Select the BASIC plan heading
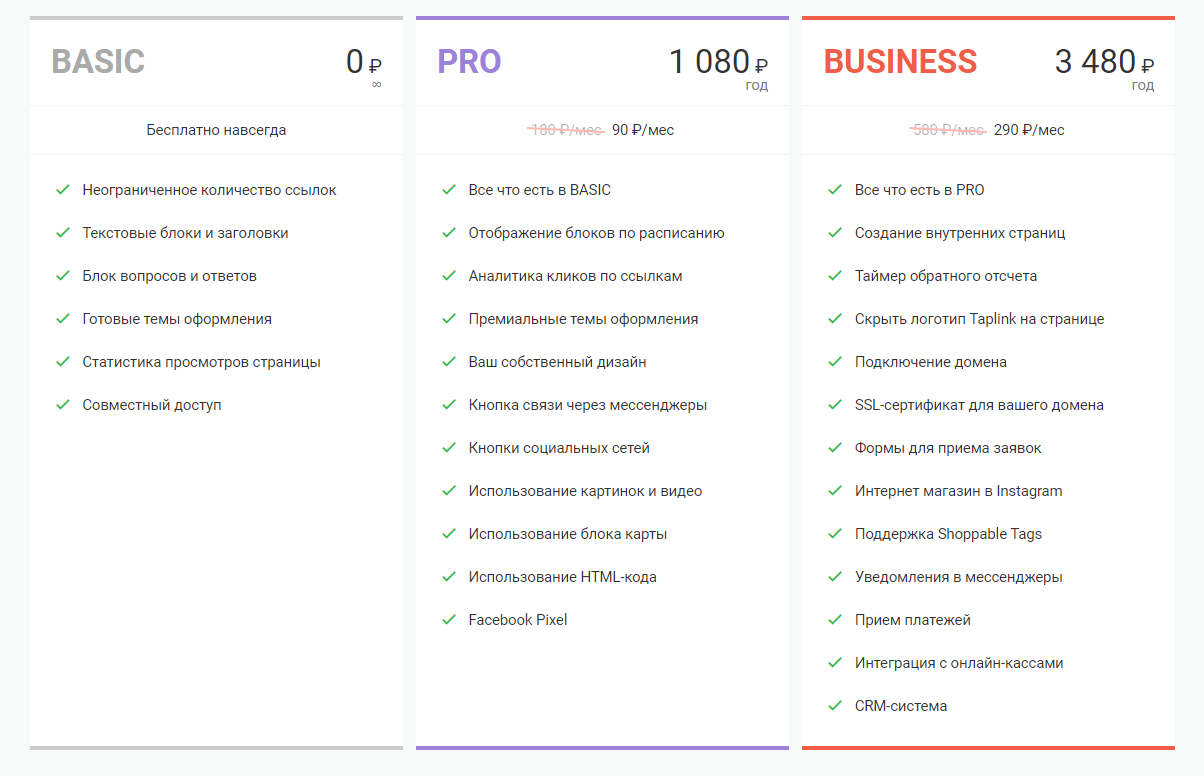 (x=98, y=62)
